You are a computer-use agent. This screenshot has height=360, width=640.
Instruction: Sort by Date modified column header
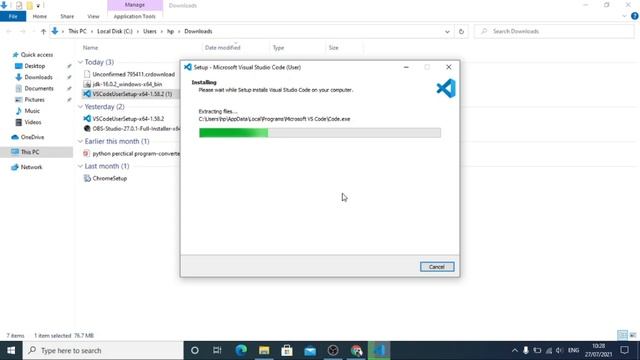(x=222, y=48)
